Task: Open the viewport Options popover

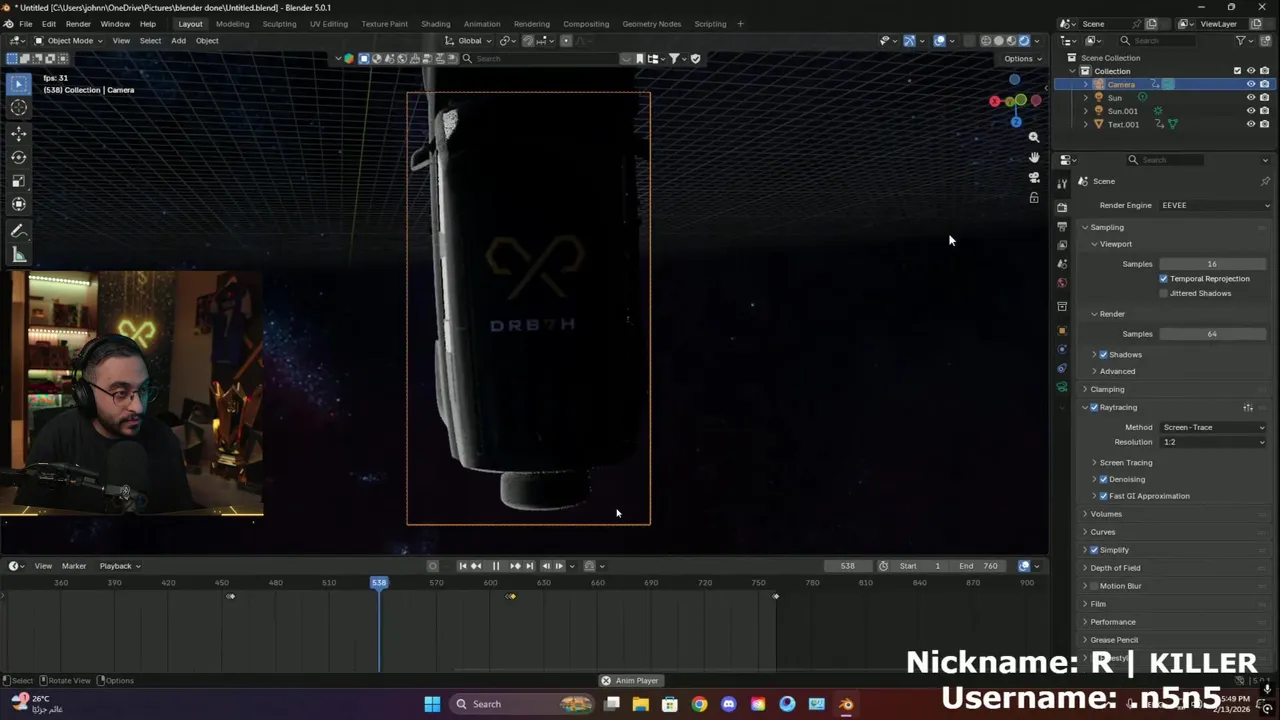Action: coord(1022,59)
